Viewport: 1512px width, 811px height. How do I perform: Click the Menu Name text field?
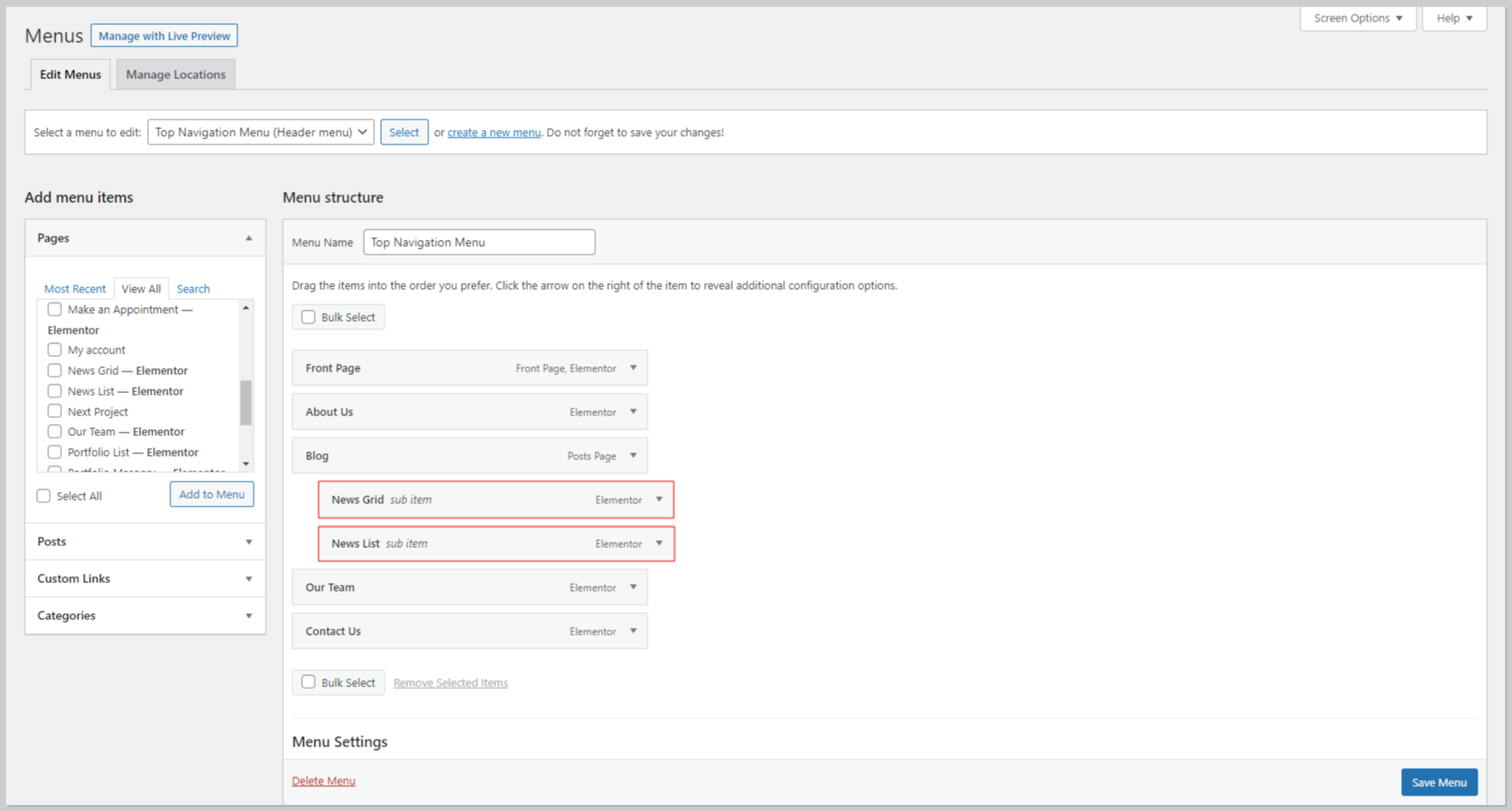479,243
